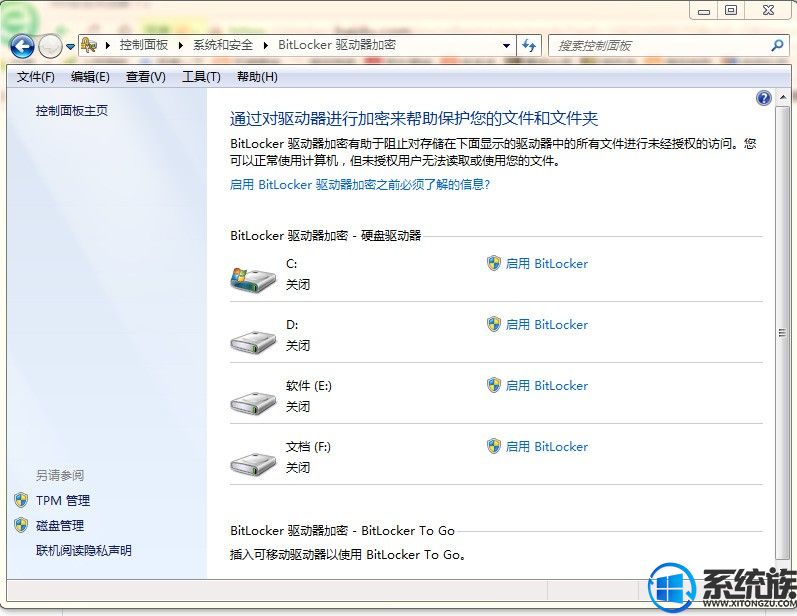Open the 工具(T) menu
The image size is (797, 616).
click(201, 77)
